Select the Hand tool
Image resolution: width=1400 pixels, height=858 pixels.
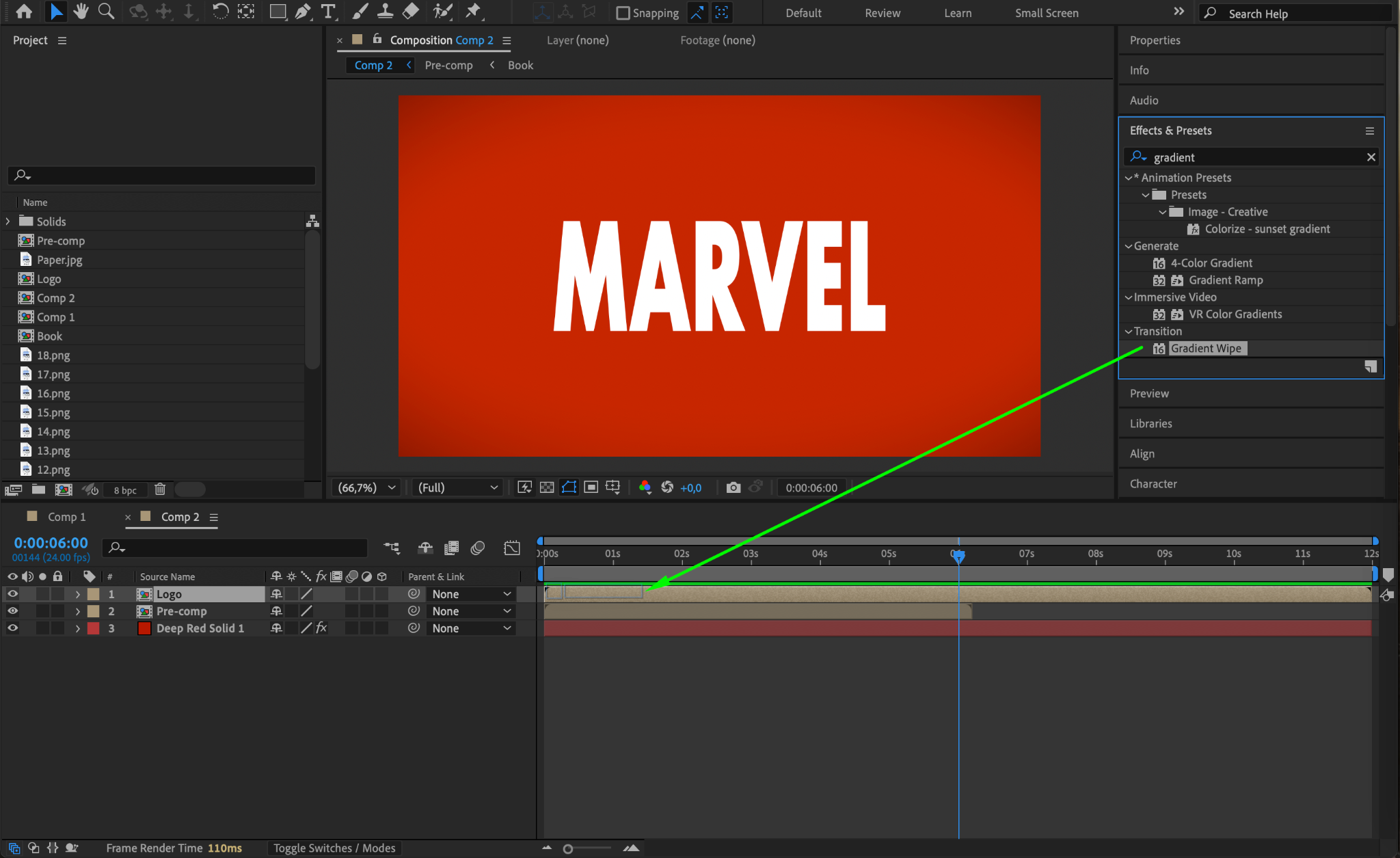pos(81,12)
